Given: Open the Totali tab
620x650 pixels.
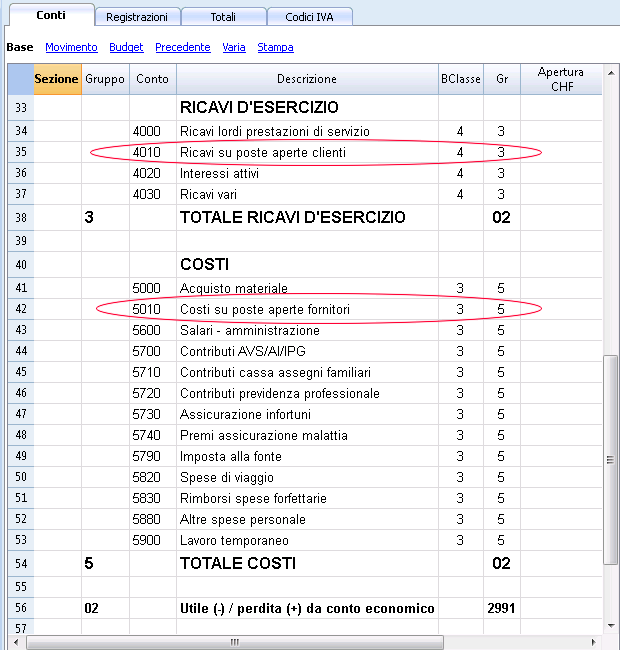Looking at the screenshot, I should coord(223,17).
